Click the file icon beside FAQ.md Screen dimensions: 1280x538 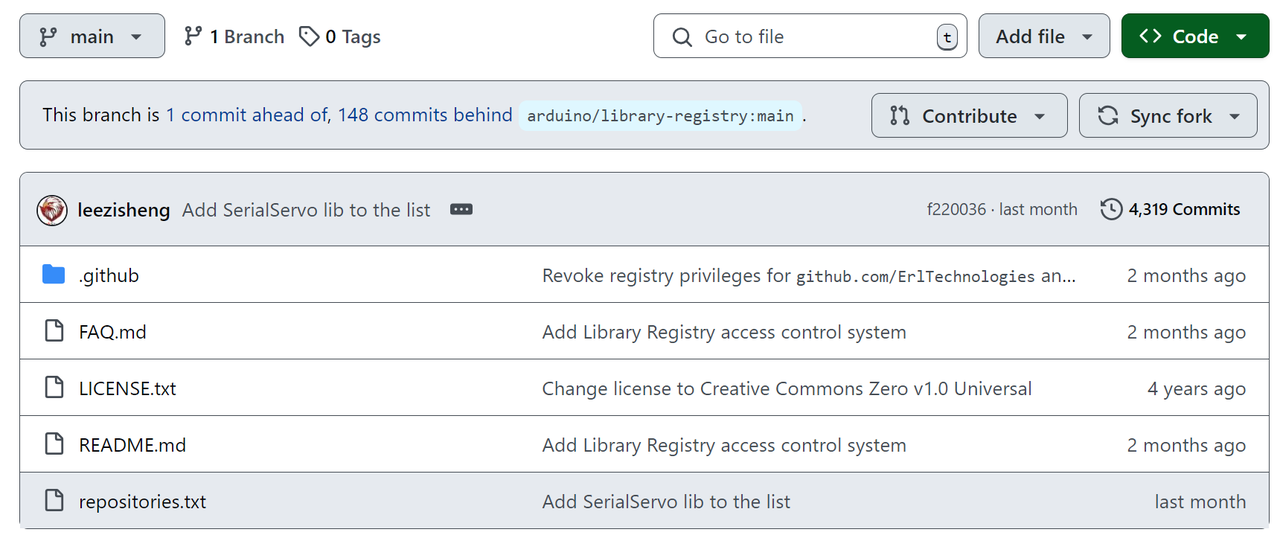tap(54, 332)
